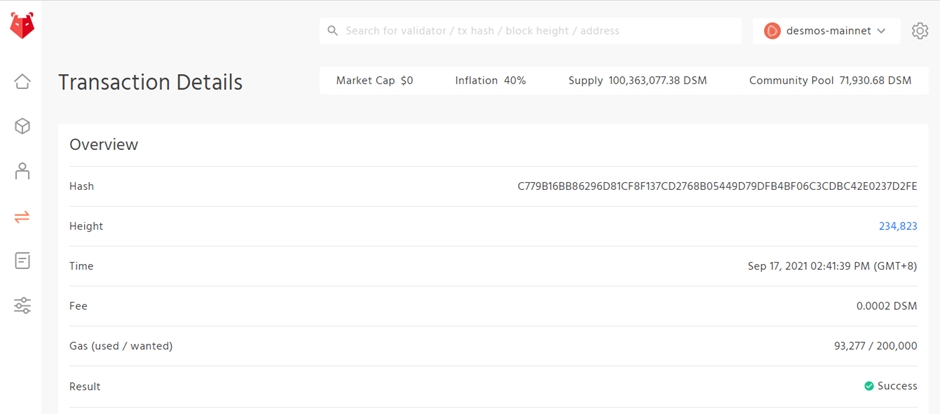Viewport: 940px width, 414px height.
Task: Click the red Big Dipper logo
Action: [22, 26]
